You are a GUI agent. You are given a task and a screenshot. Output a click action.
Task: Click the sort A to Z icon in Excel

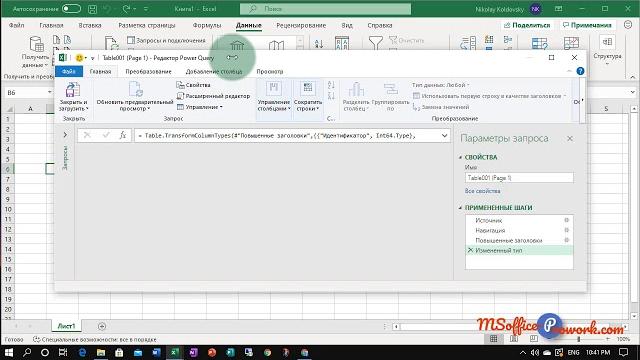click(x=319, y=44)
